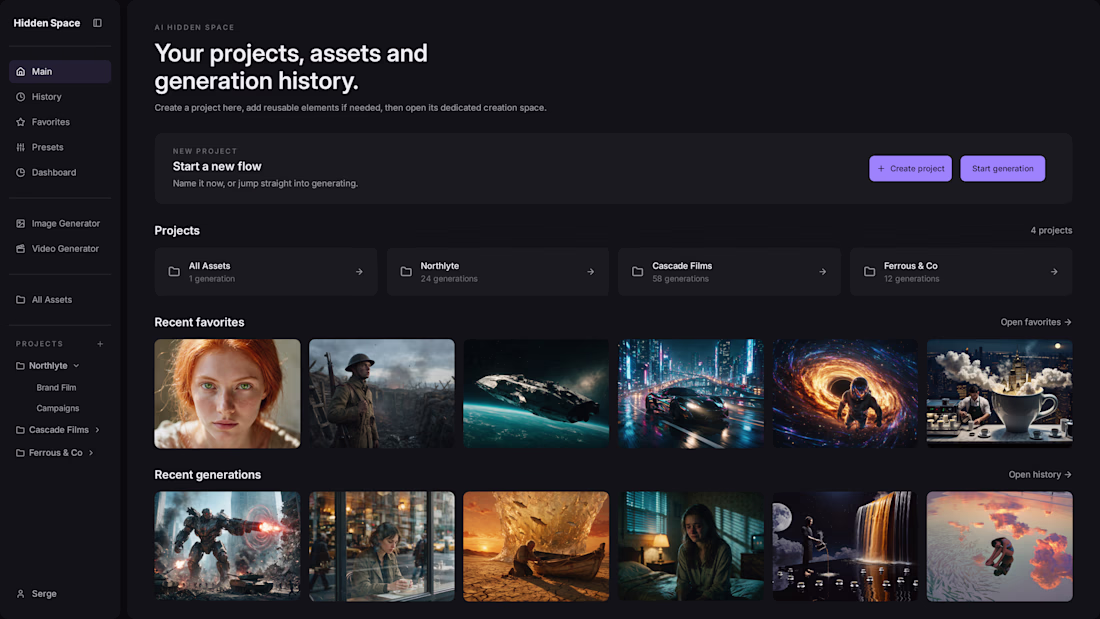Open the woman in cafe window thumbnail
The image size is (1100, 619).
[x=382, y=546]
